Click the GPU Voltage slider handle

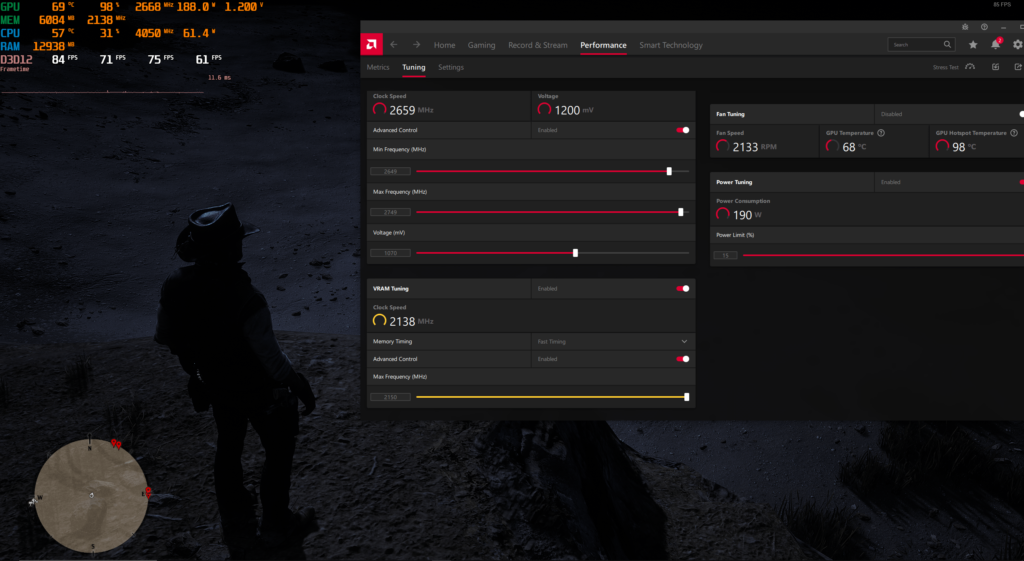[575, 253]
